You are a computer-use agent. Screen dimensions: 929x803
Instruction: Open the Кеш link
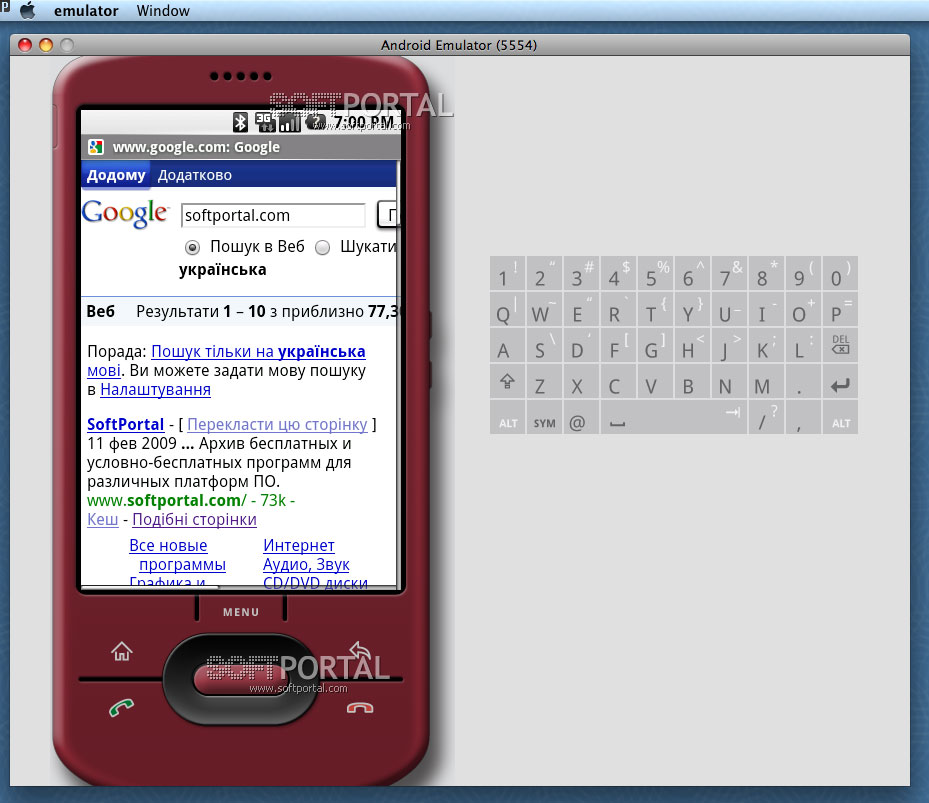coord(102,519)
